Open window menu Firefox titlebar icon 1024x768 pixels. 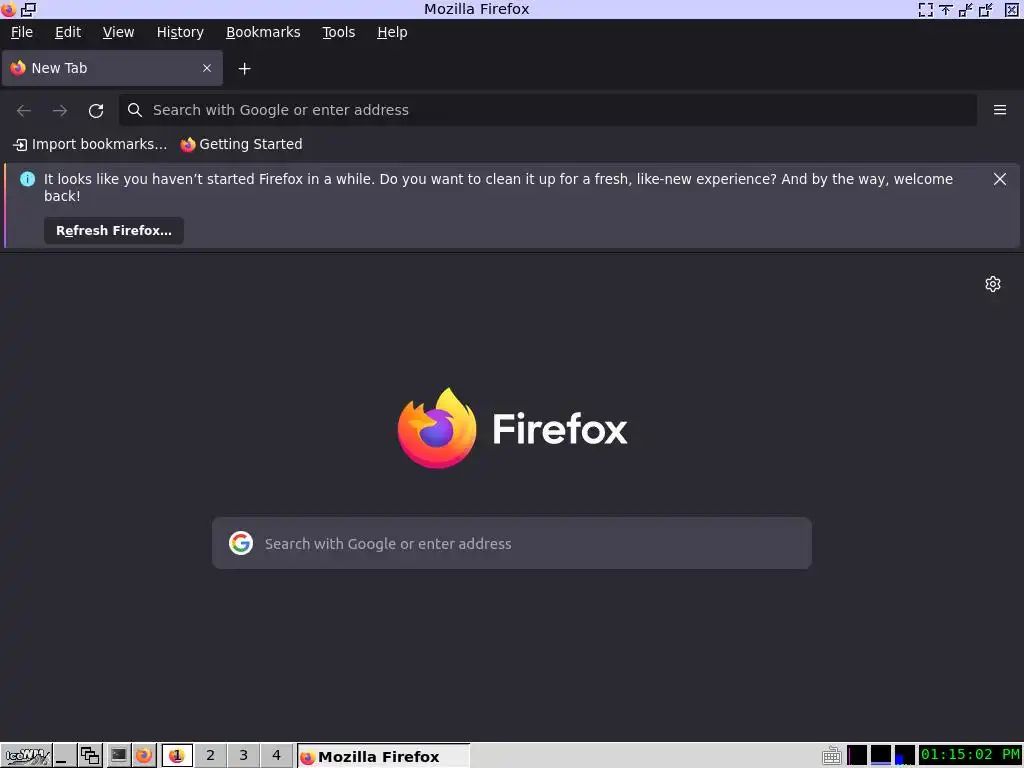click(8, 9)
